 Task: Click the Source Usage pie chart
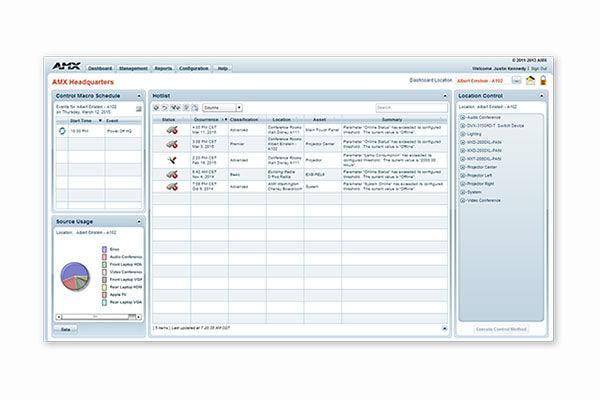[x=75, y=276]
